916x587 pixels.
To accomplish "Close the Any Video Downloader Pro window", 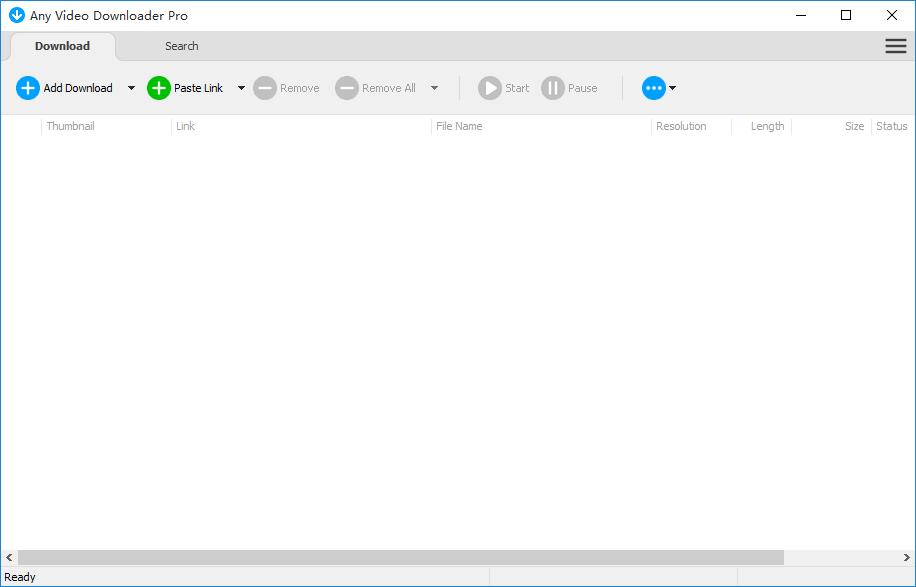I will tap(892, 15).
